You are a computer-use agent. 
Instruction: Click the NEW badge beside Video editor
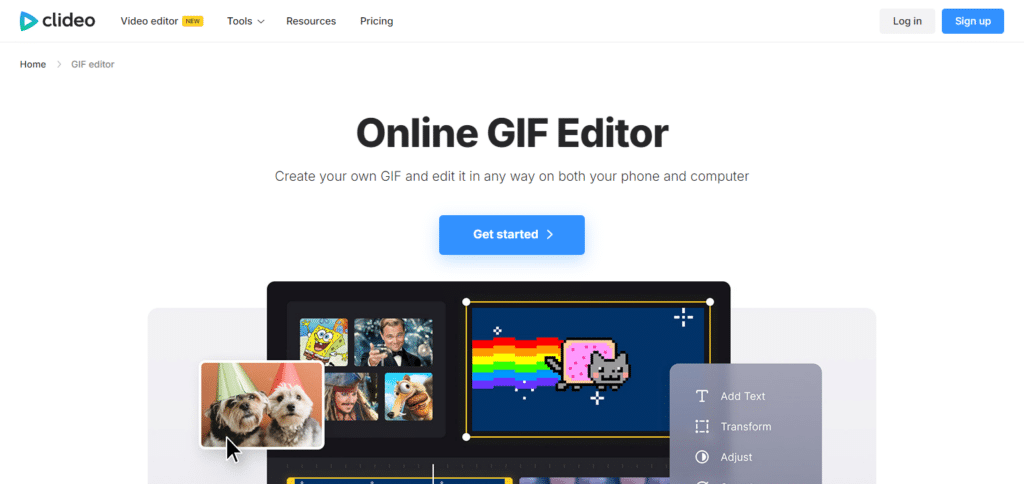pyautogui.click(x=192, y=21)
